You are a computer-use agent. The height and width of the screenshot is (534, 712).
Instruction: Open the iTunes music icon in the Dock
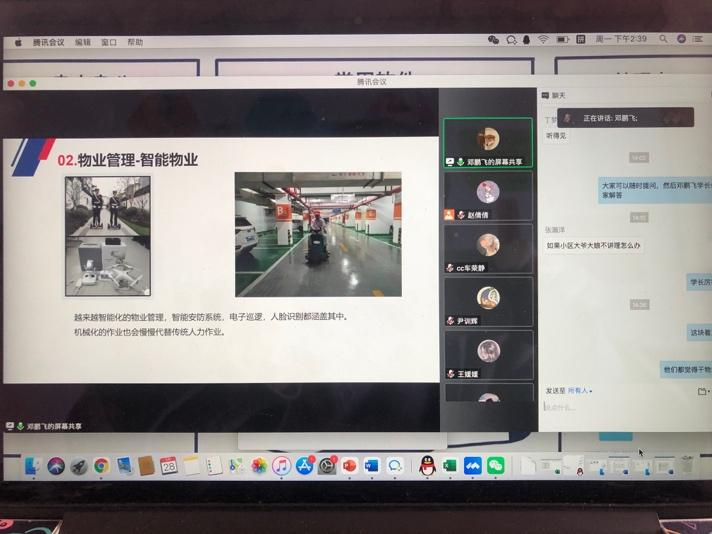coord(282,465)
